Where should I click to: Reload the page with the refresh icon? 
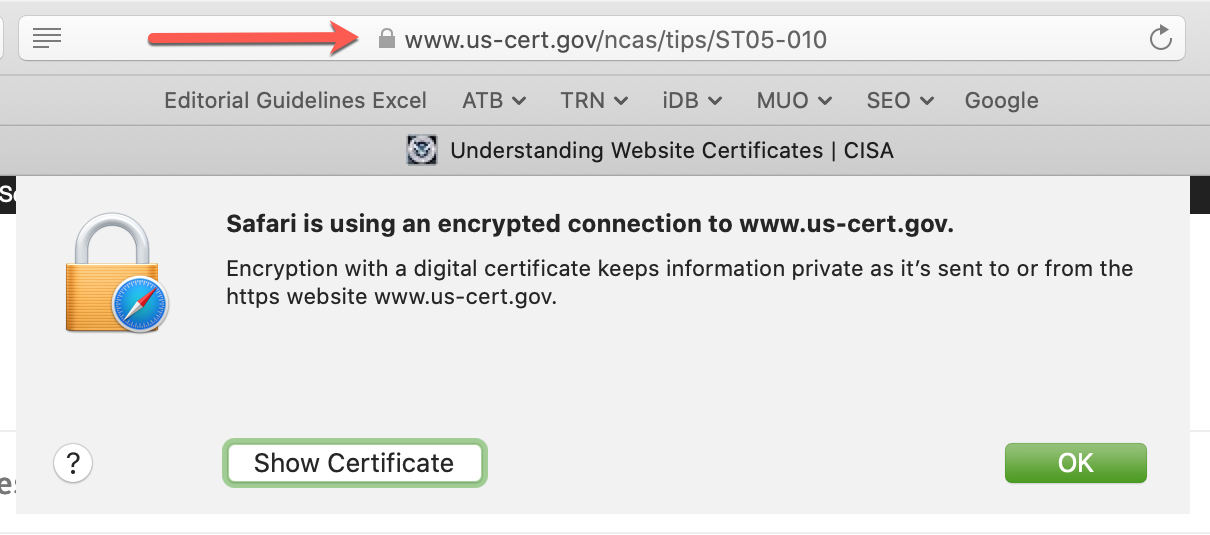1160,39
